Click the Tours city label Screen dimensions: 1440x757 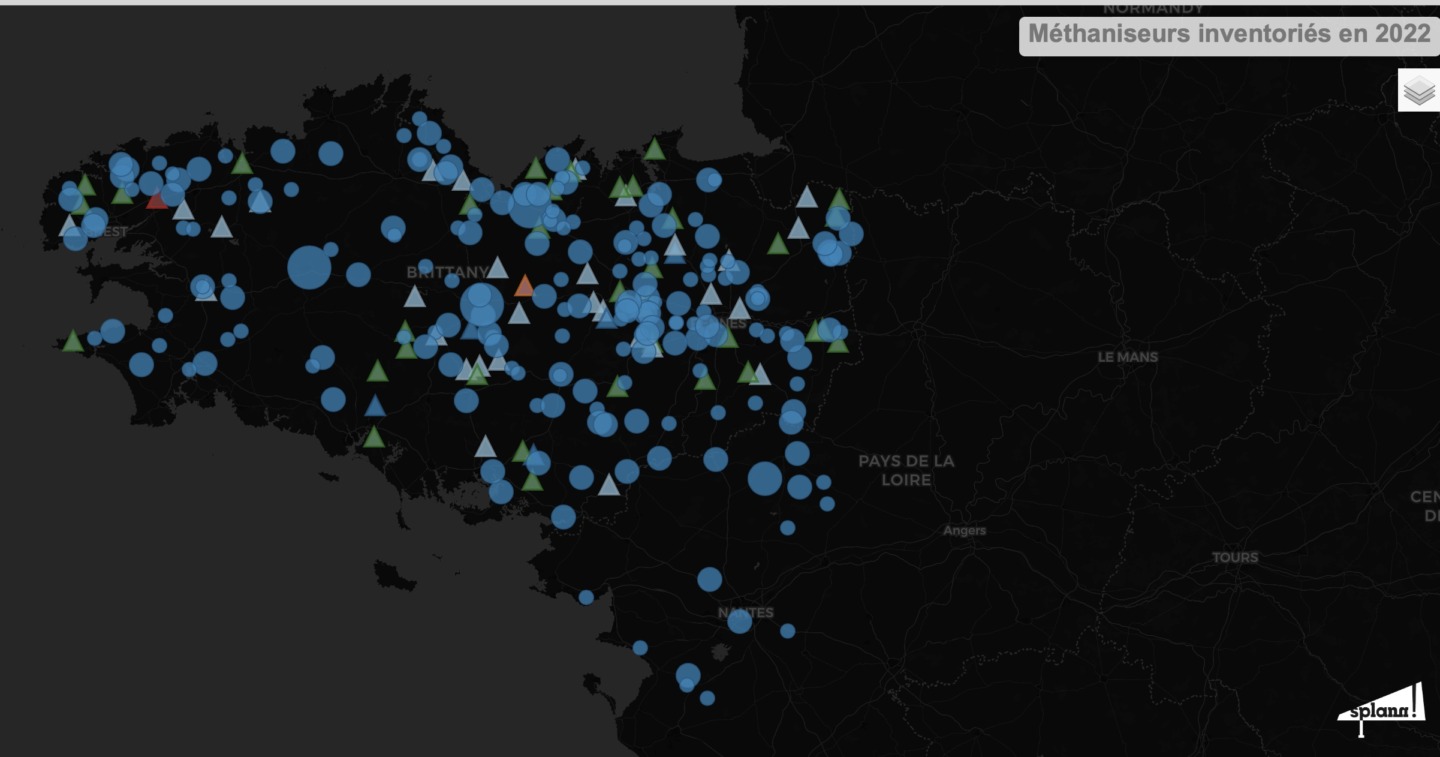[1234, 557]
